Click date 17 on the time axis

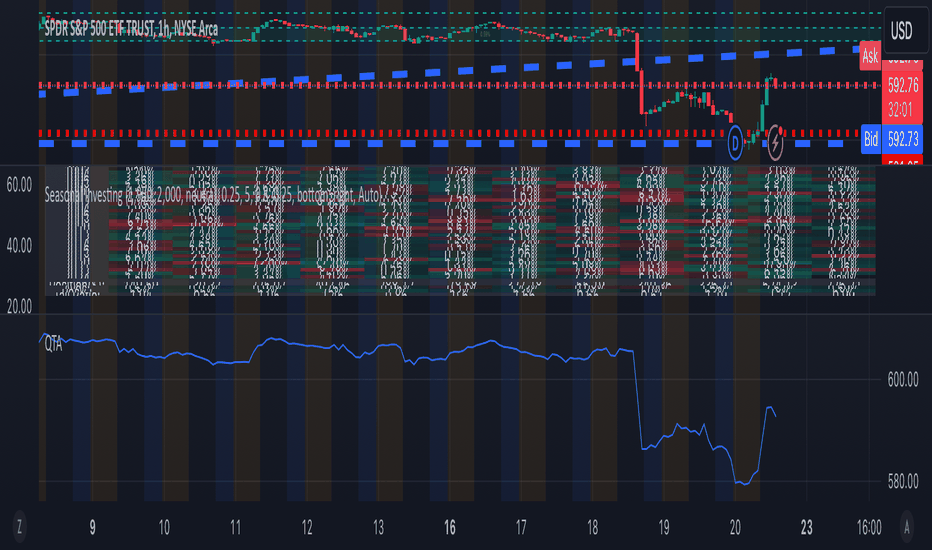[521, 527]
